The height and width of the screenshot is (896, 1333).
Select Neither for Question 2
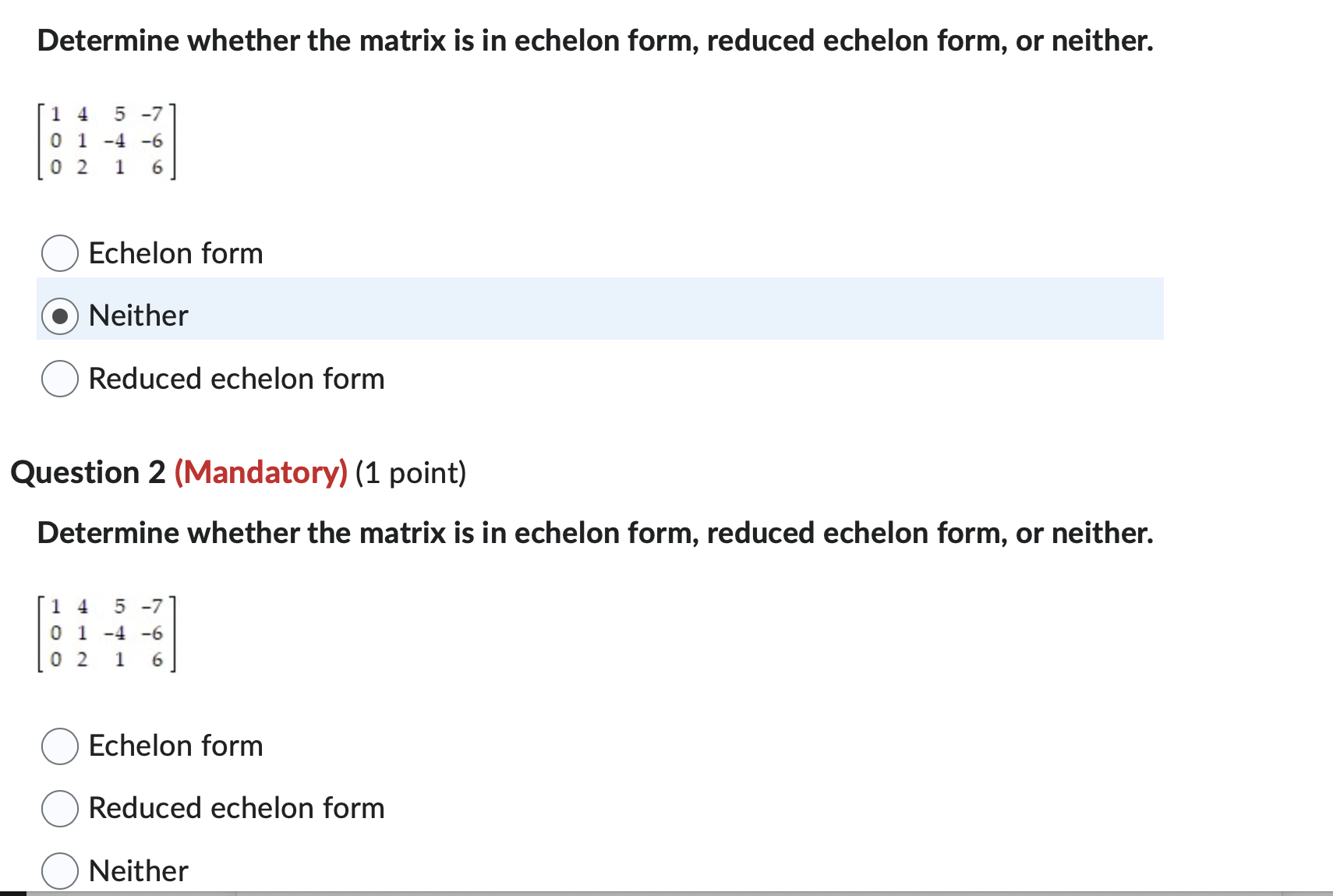click(x=59, y=870)
